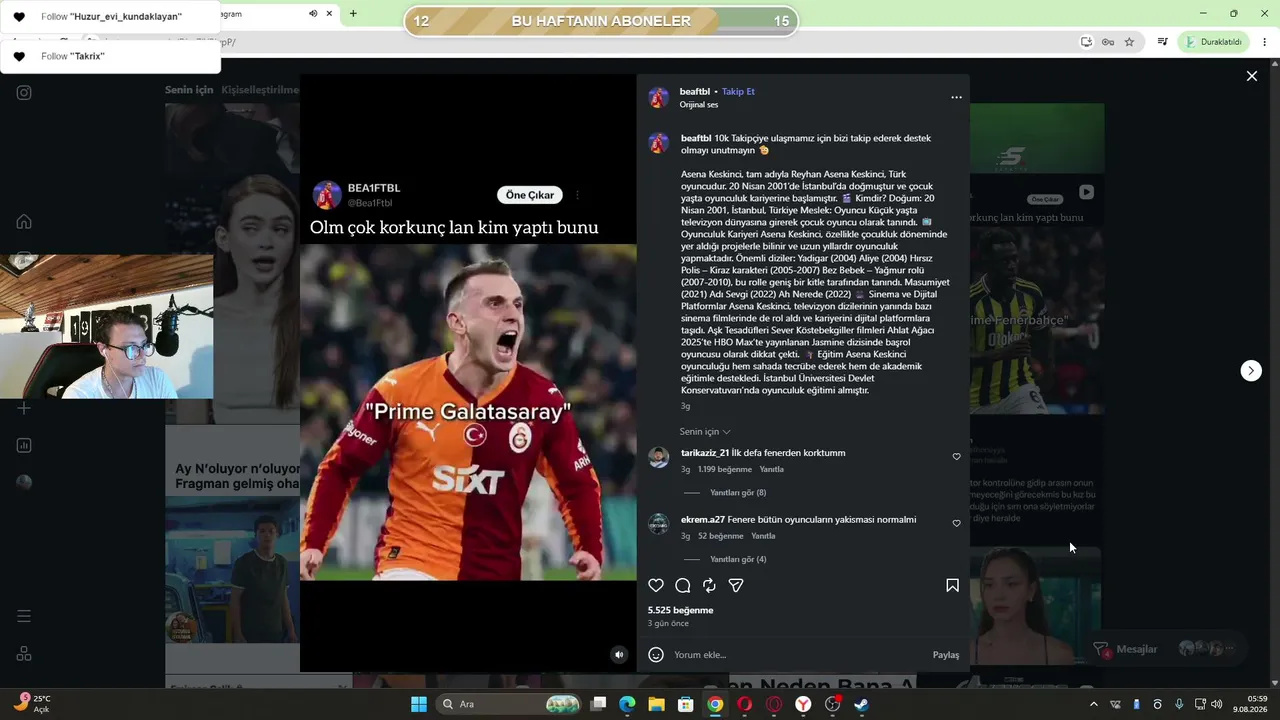View the 52 beğenme comment likes
Viewport: 1280px width, 720px height.
pyautogui.click(x=721, y=537)
